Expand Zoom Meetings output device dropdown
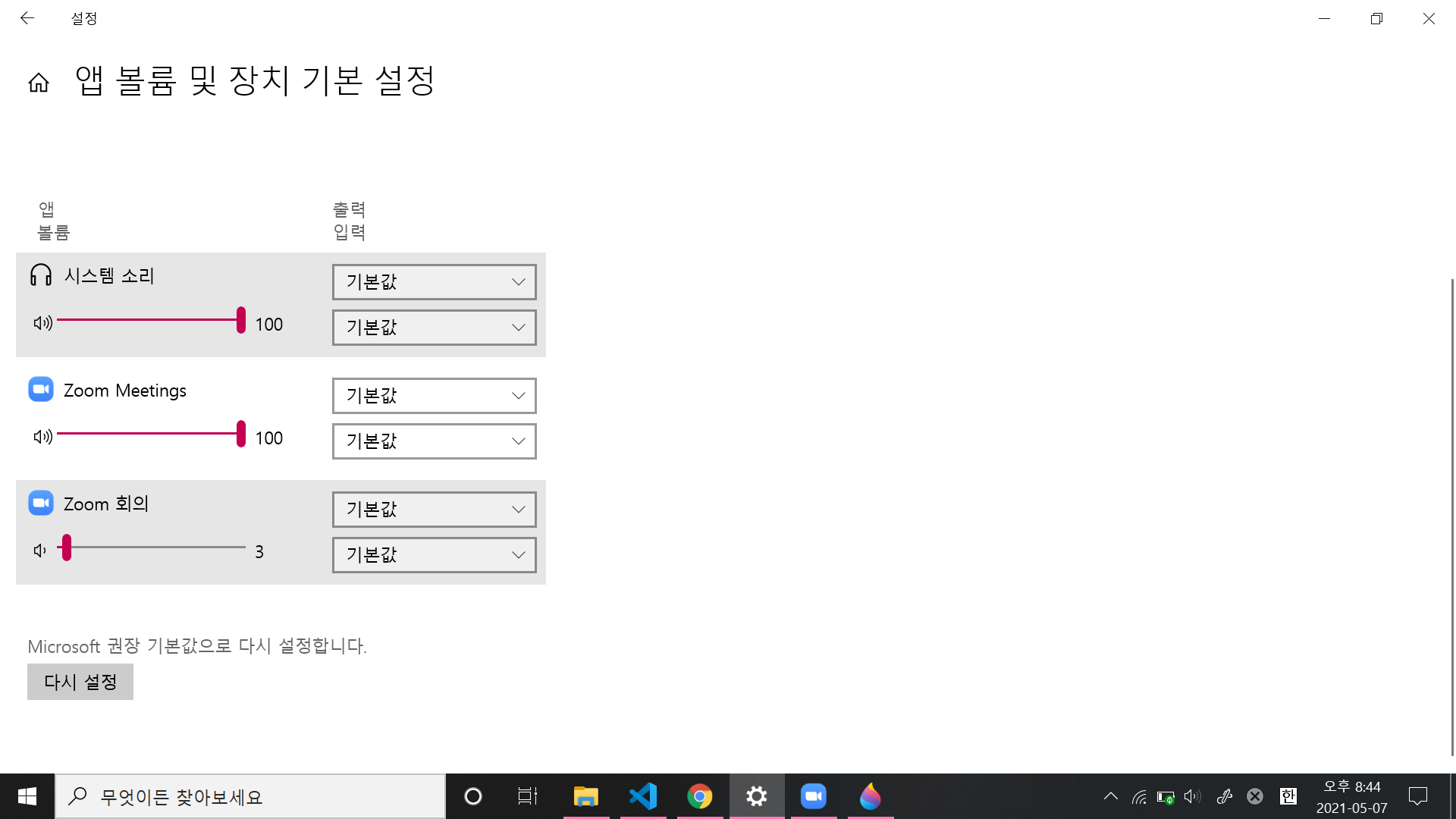This screenshot has height=819, width=1456. pyautogui.click(x=435, y=396)
